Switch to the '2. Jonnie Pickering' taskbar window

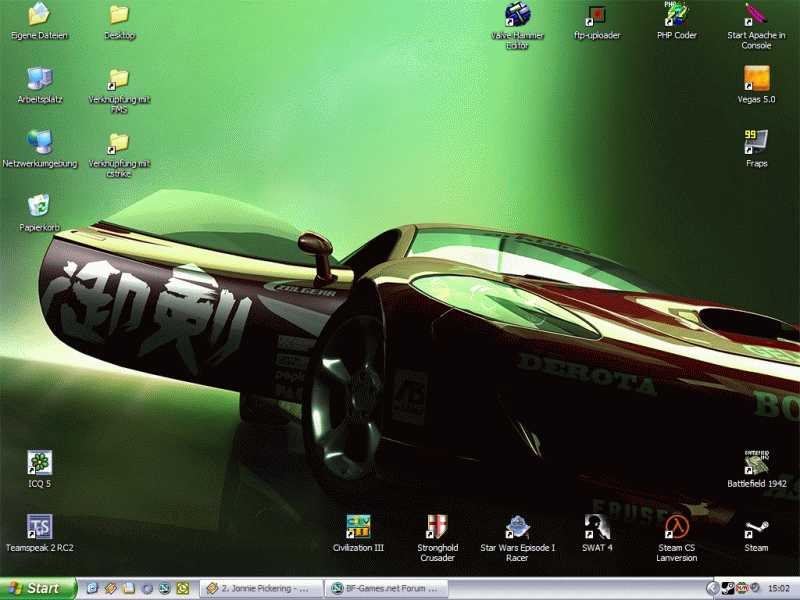(261, 588)
